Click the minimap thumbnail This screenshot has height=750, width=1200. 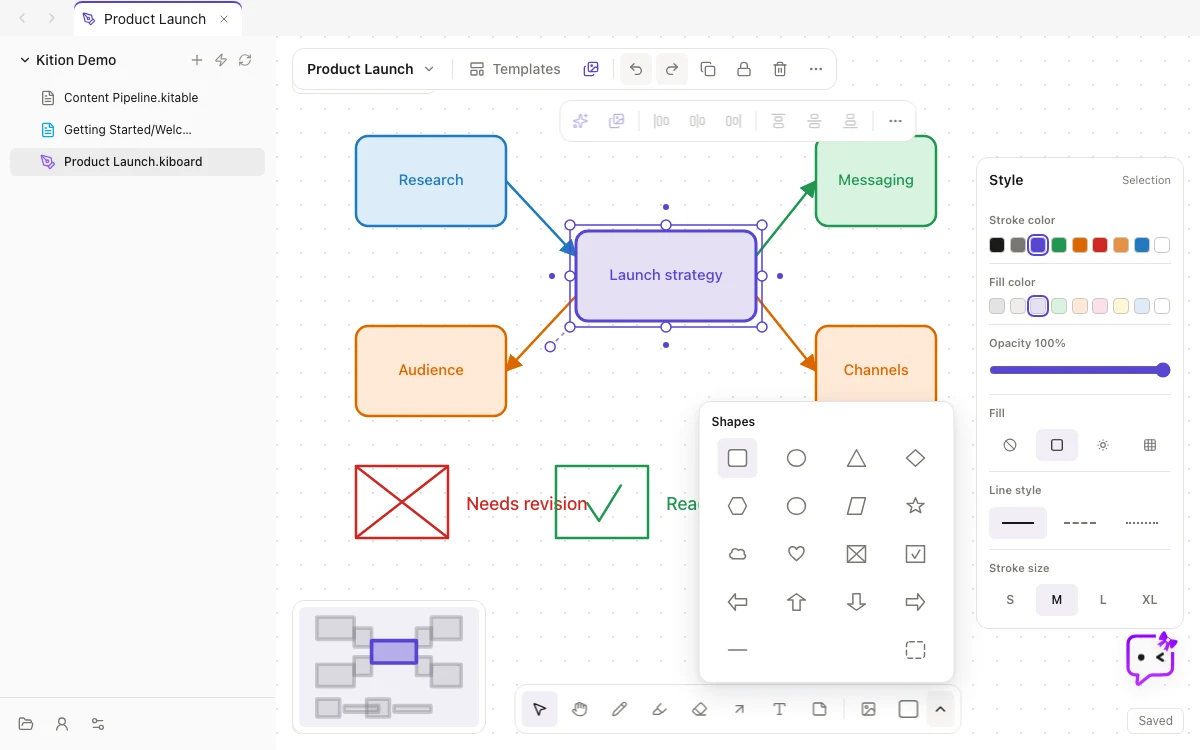pyautogui.click(x=389, y=667)
